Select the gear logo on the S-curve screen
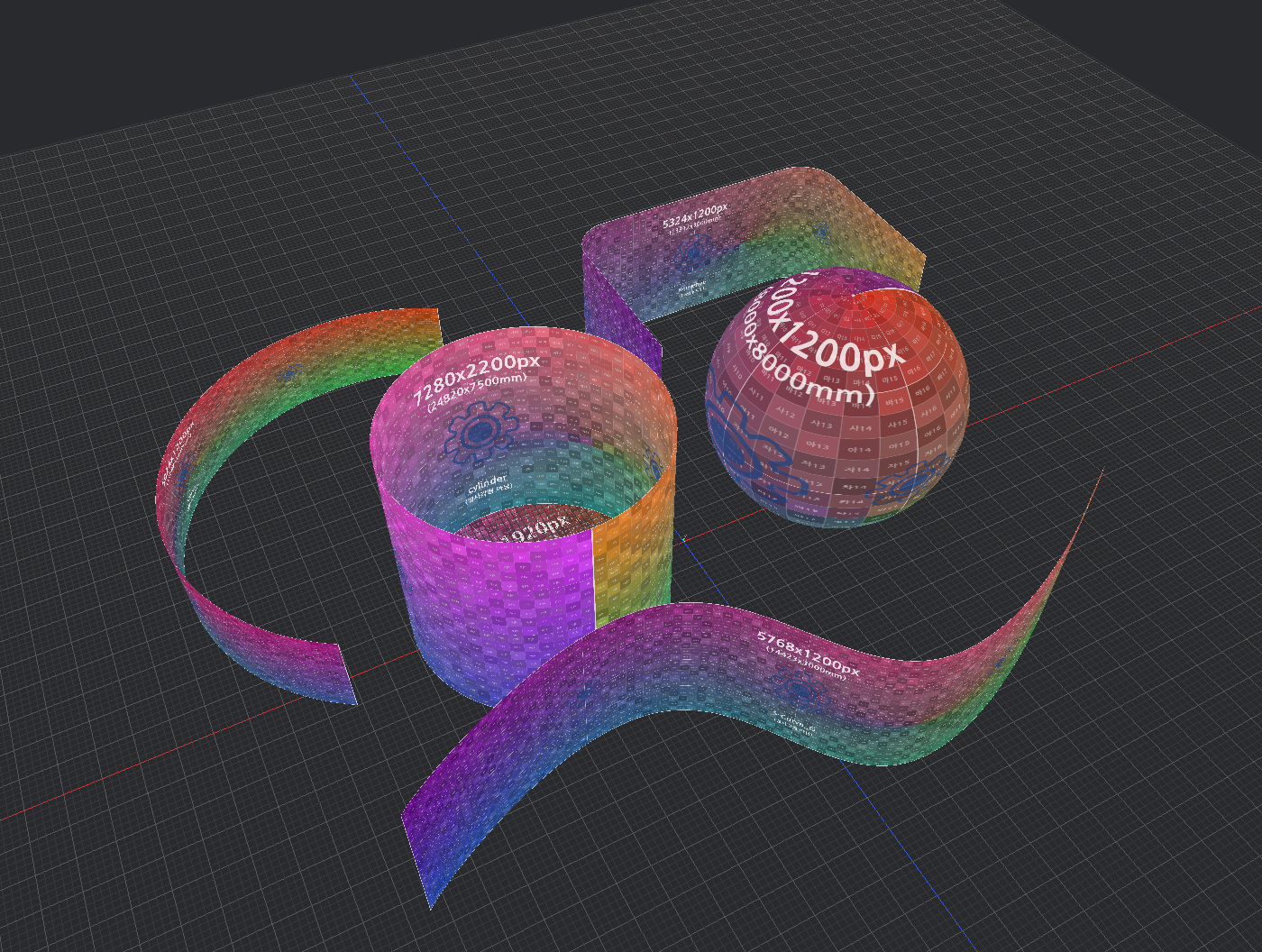1262x952 pixels. pyautogui.click(x=800, y=689)
